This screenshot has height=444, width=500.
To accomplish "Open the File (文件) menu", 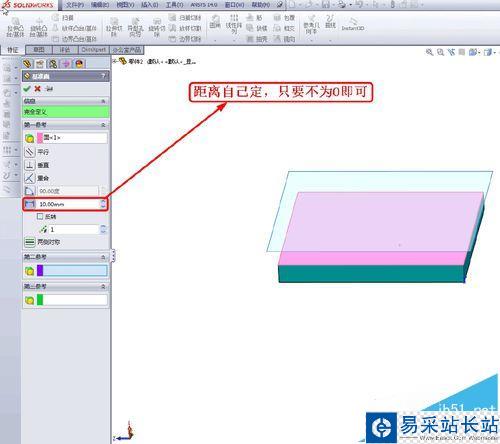I will (74, 5).
